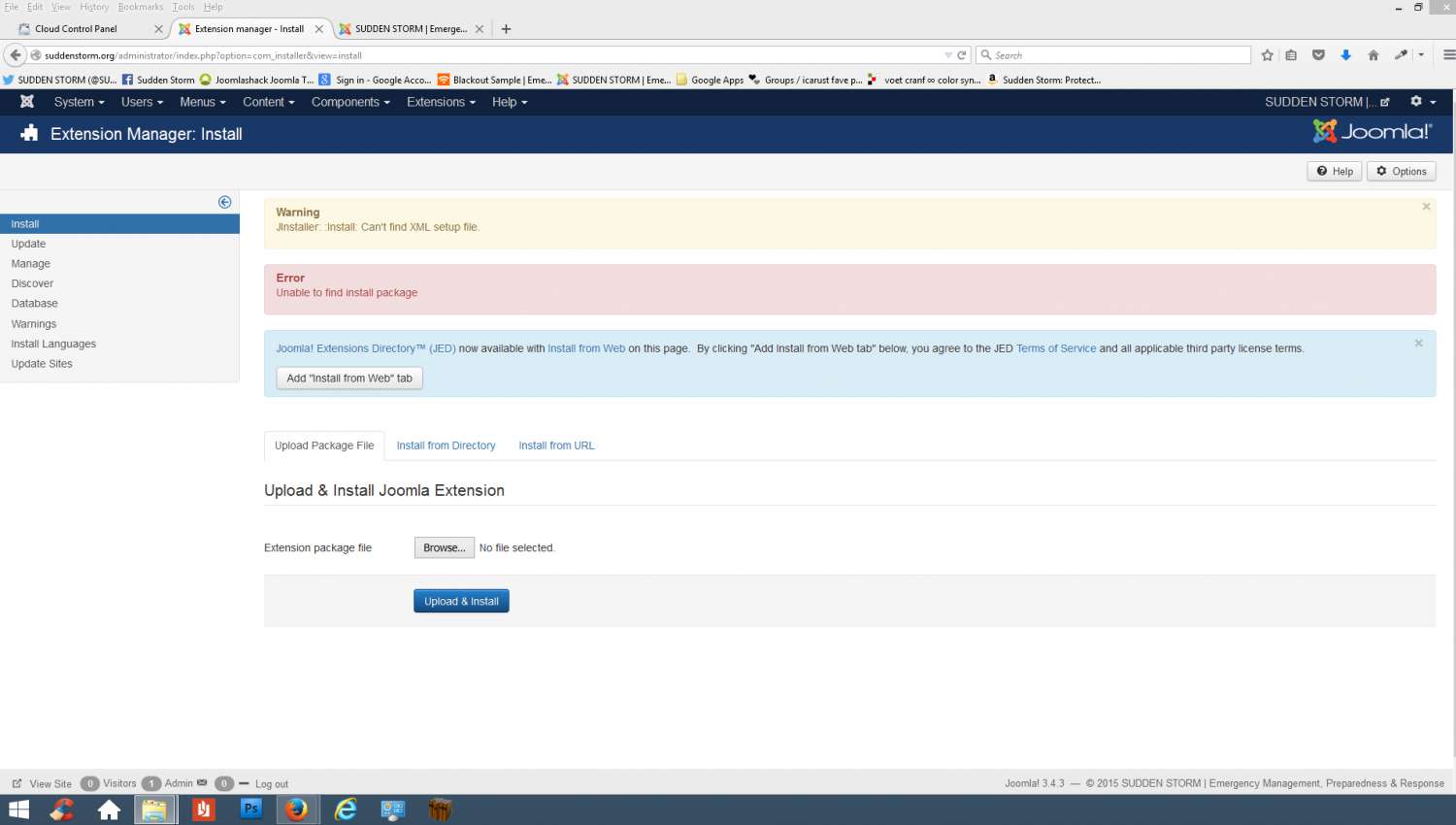Collapse sidebar with the circular arrow icon

pos(225,202)
